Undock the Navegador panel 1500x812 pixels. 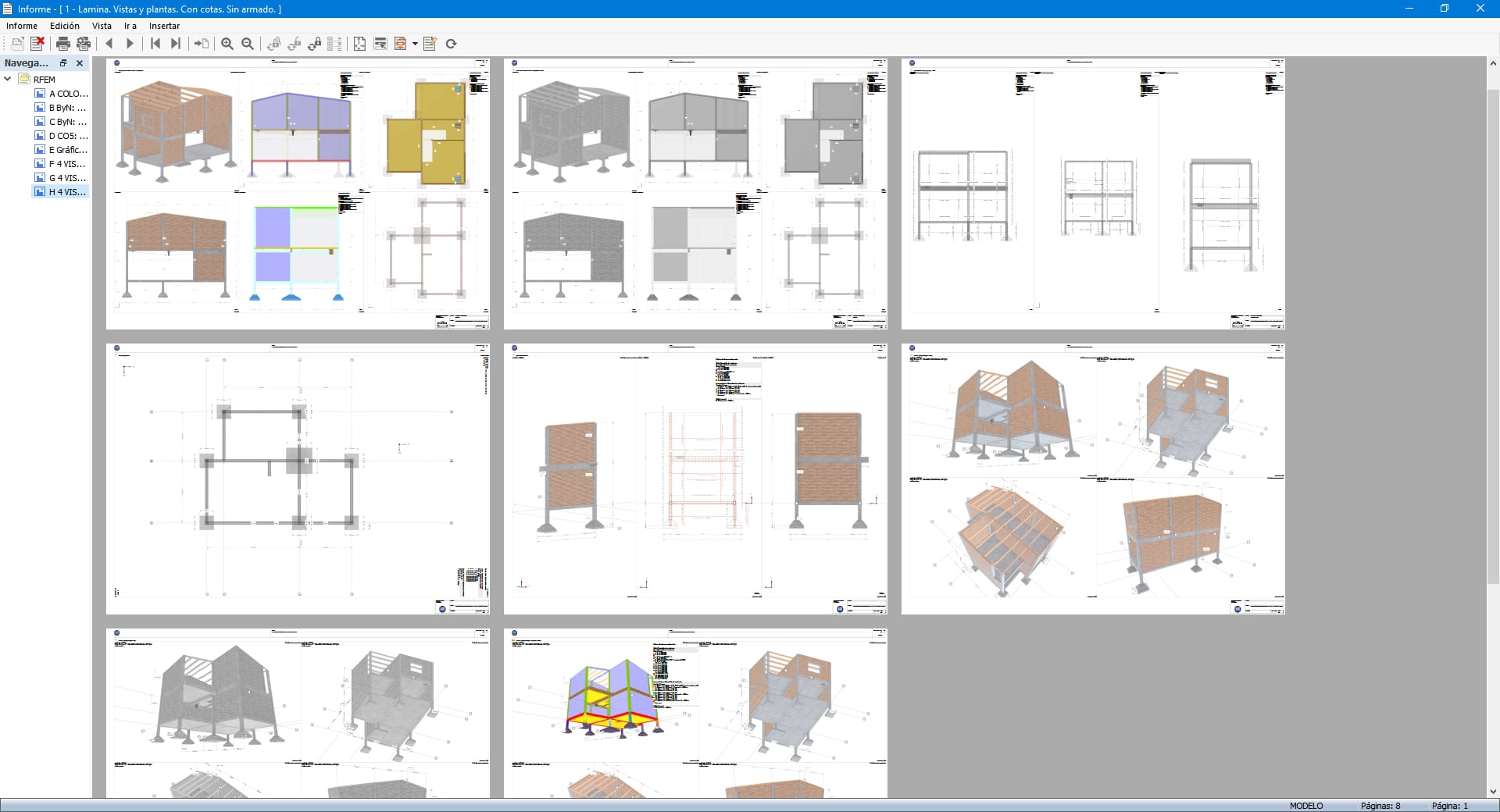tap(64, 63)
